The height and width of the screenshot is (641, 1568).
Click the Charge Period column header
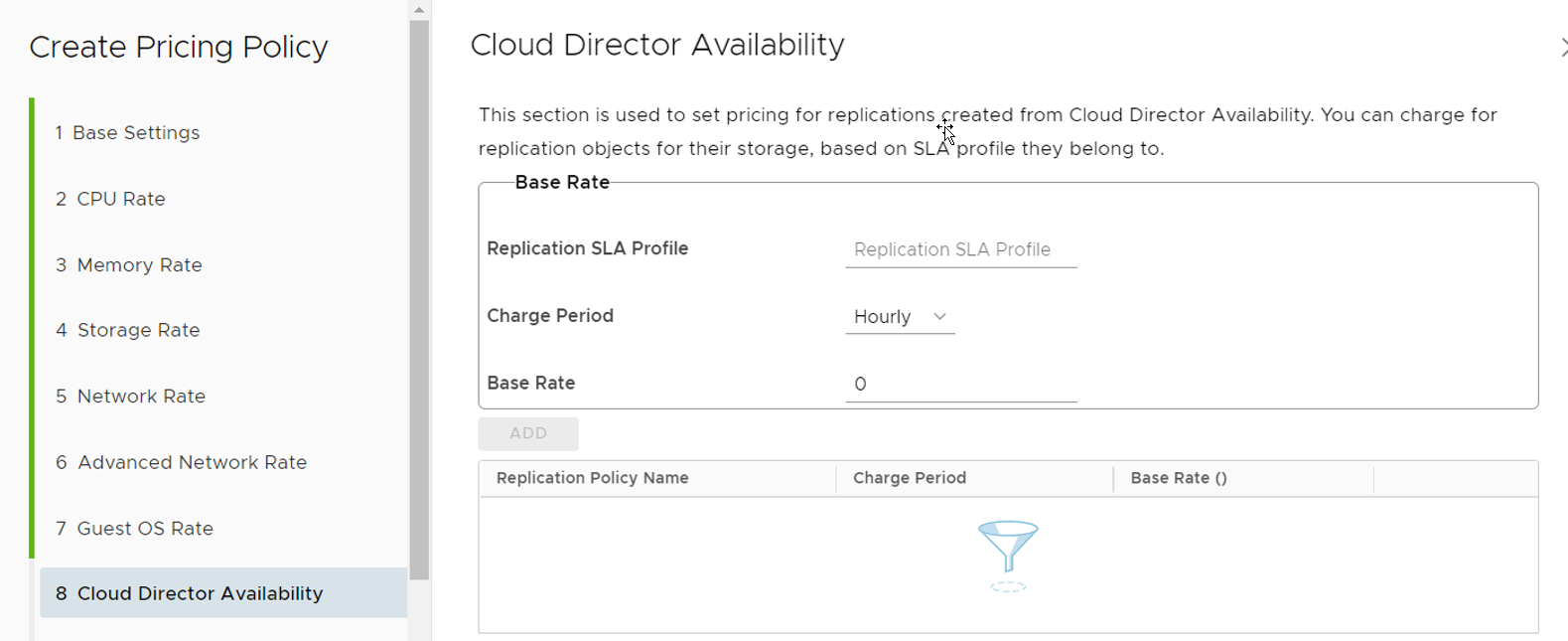(910, 478)
